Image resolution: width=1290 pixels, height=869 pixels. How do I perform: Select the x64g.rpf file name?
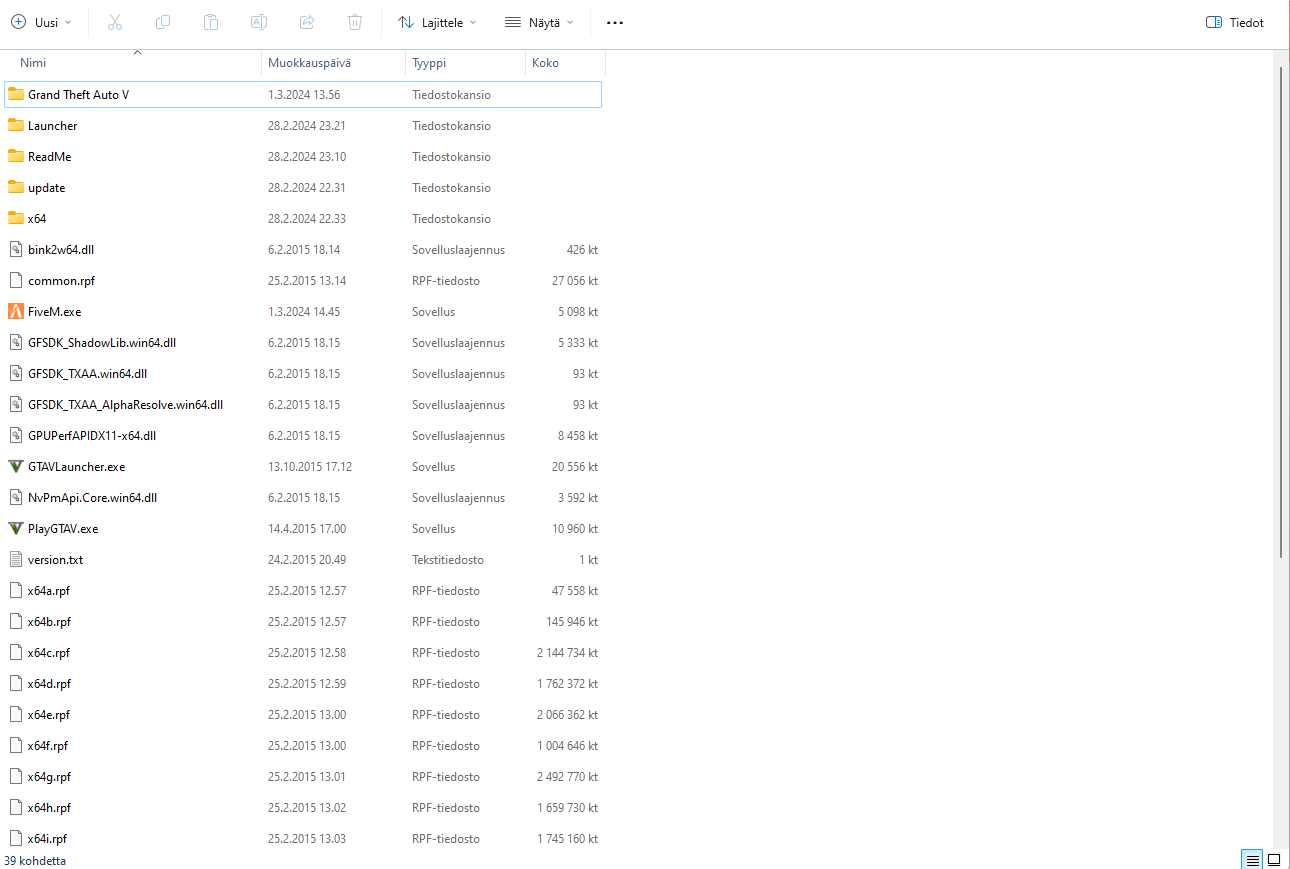point(49,777)
